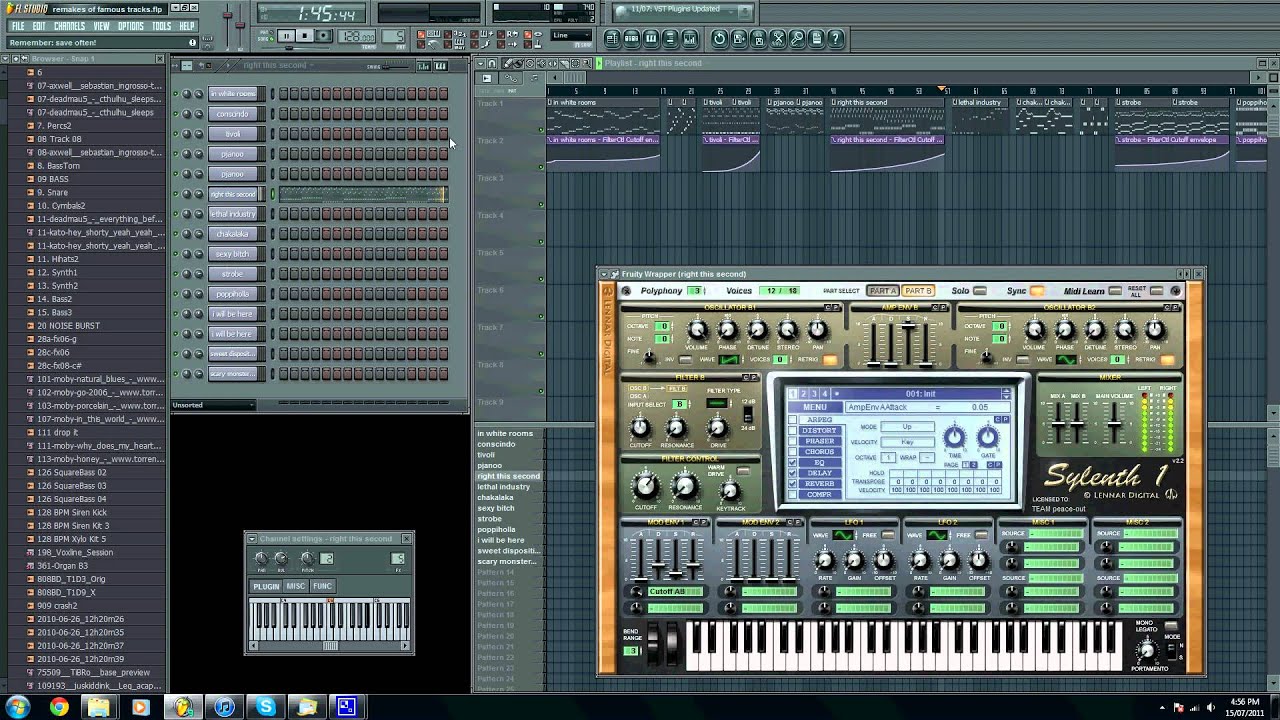Image resolution: width=1280 pixels, height=720 pixels.
Task: Select PART A in Sylenth
Action: [x=882, y=291]
